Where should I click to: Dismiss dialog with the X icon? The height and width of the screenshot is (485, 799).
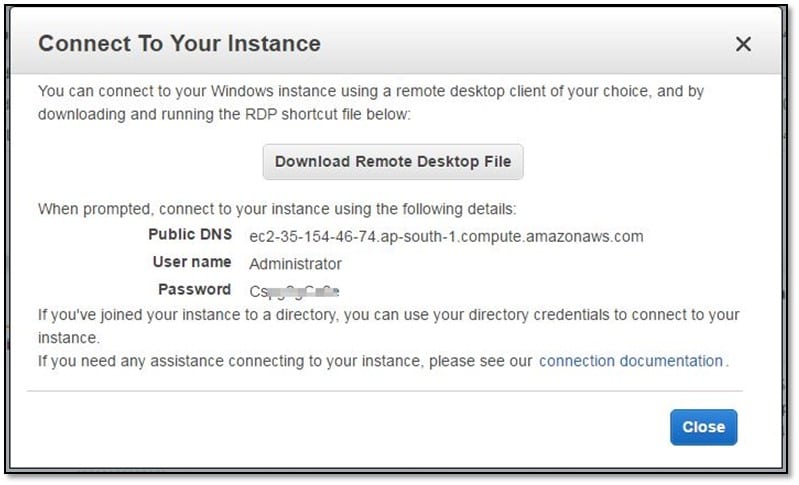pyautogui.click(x=743, y=44)
